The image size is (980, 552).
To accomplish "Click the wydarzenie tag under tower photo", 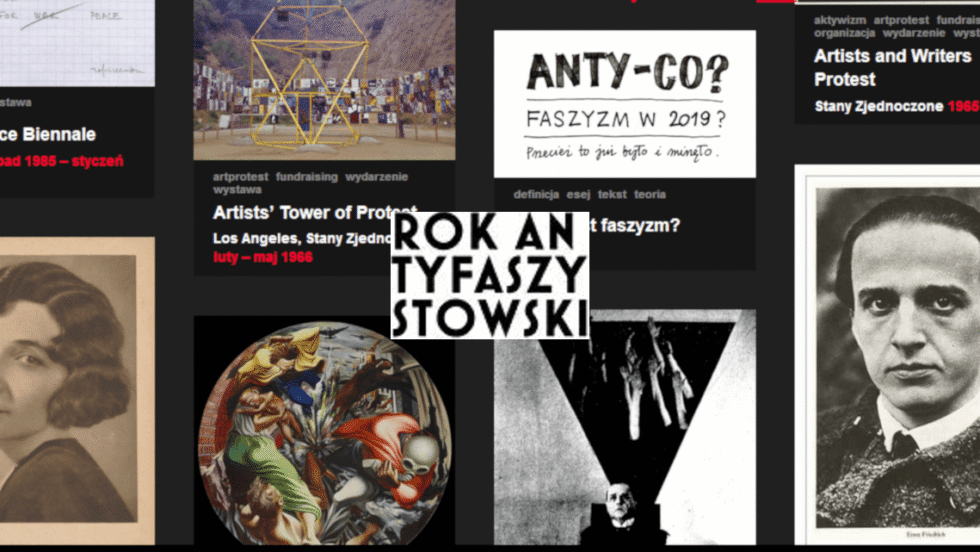I will point(376,177).
